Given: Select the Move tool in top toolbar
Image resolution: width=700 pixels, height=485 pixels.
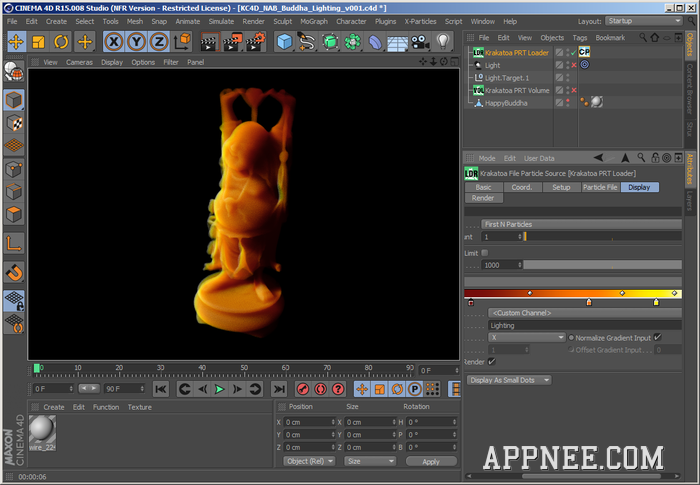Looking at the screenshot, I should coord(16,42).
